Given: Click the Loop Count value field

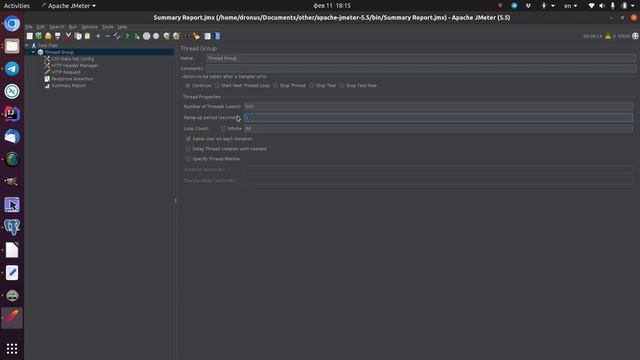Looking at the screenshot, I should pyautogui.click(x=438, y=128).
